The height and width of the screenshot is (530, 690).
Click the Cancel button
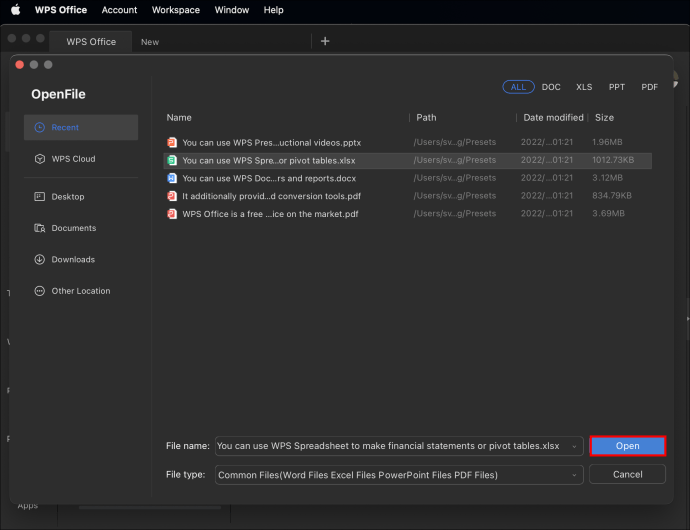[x=628, y=475]
